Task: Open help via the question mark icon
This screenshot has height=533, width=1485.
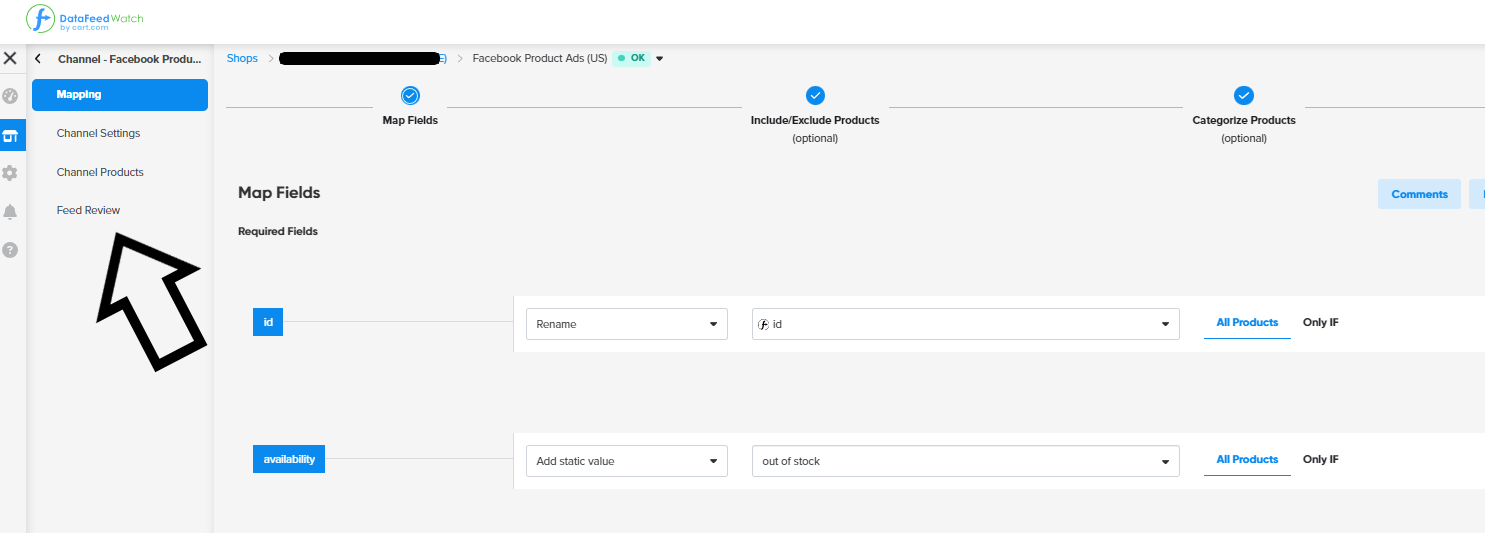Action: 10,250
